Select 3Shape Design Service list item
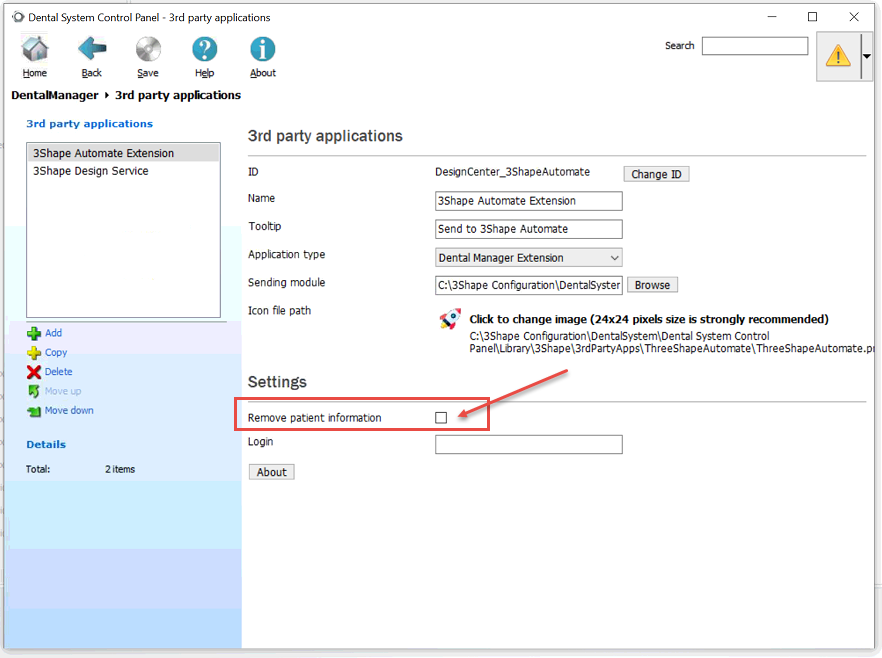 point(123,171)
